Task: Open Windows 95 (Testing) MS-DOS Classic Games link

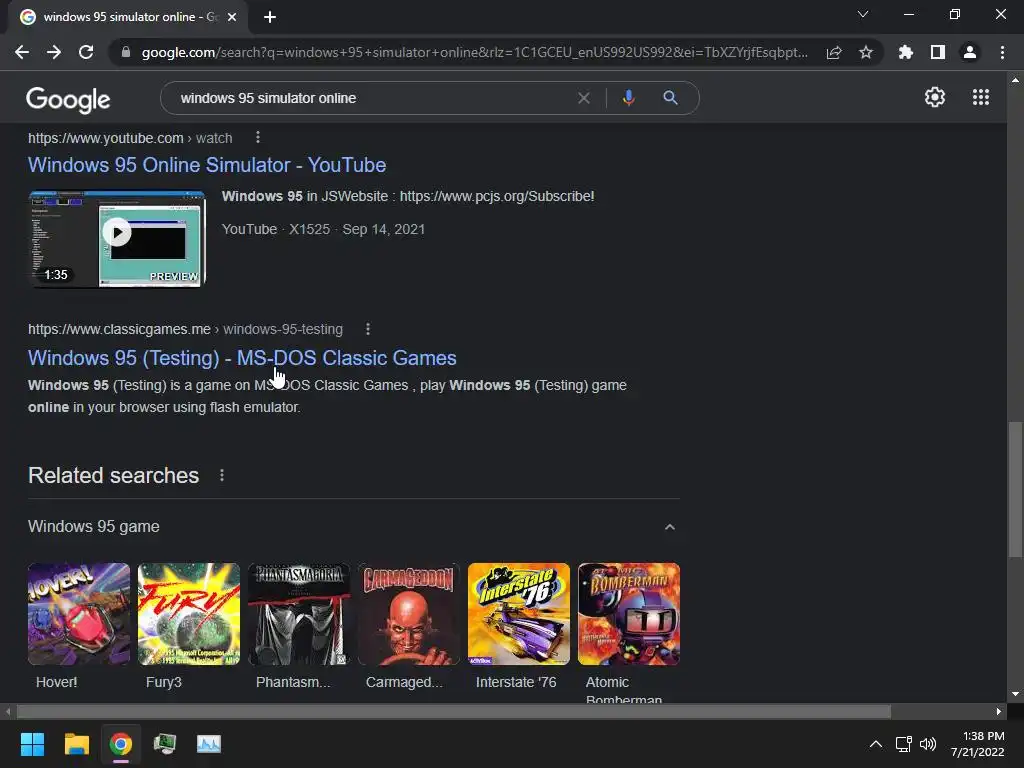Action: click(242, 358)
